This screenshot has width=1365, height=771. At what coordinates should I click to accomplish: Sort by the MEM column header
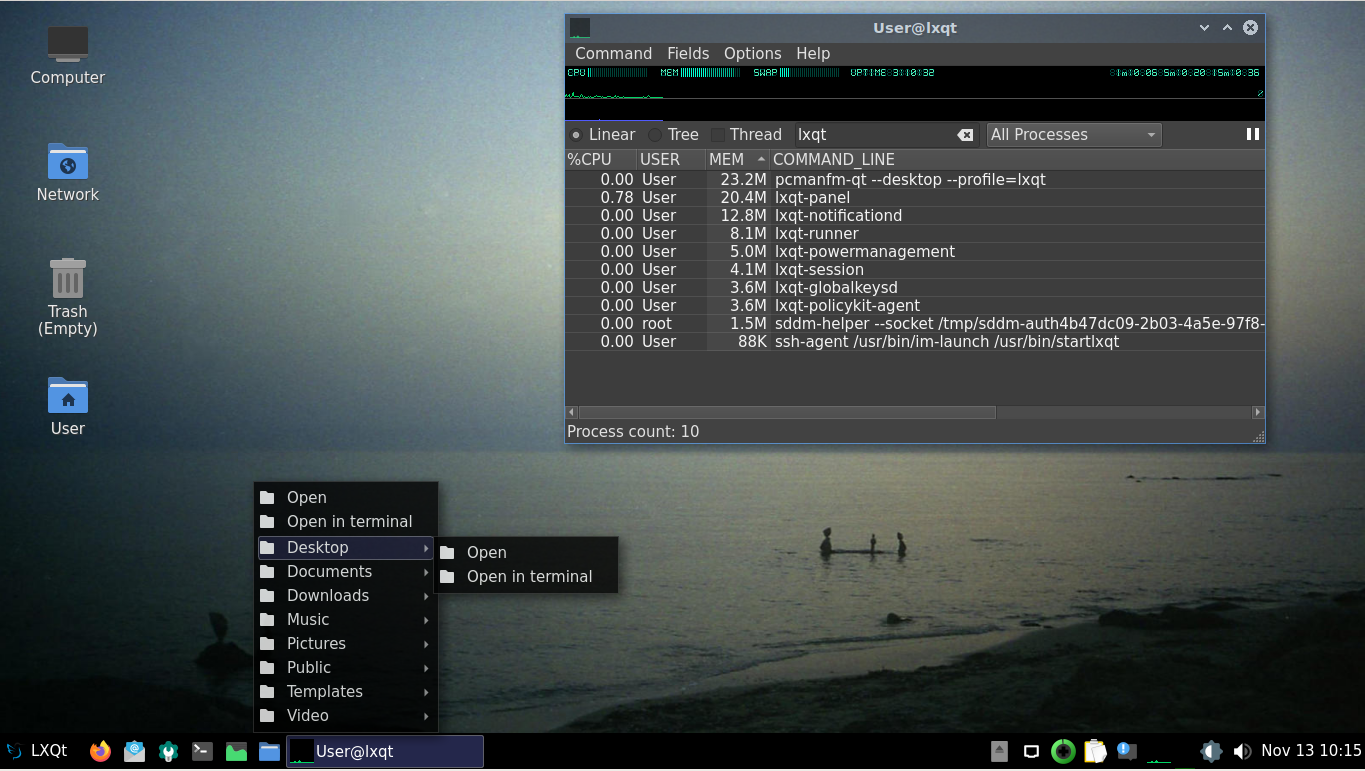727,160
